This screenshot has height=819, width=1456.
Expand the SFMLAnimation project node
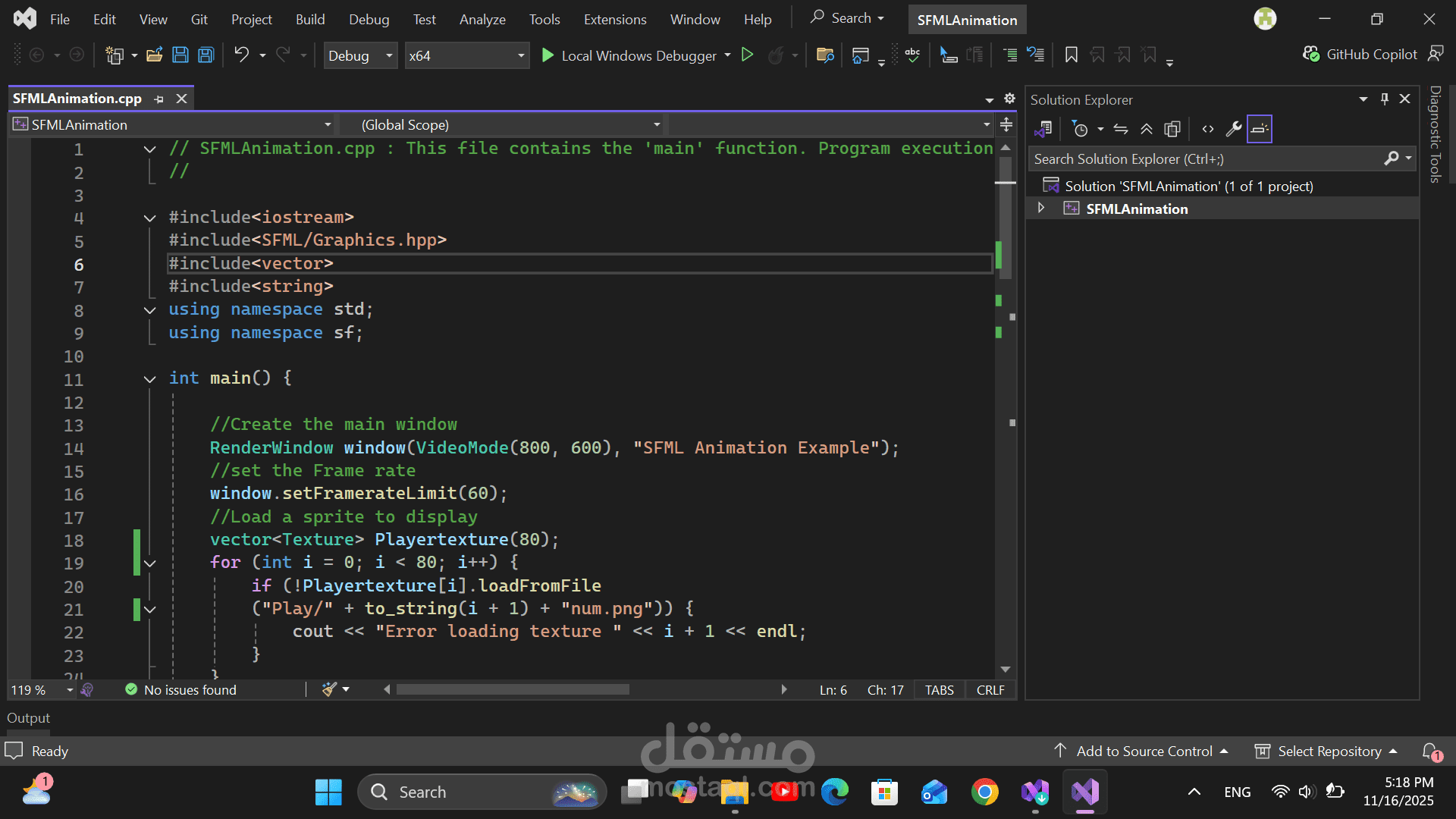point(1040,208)
